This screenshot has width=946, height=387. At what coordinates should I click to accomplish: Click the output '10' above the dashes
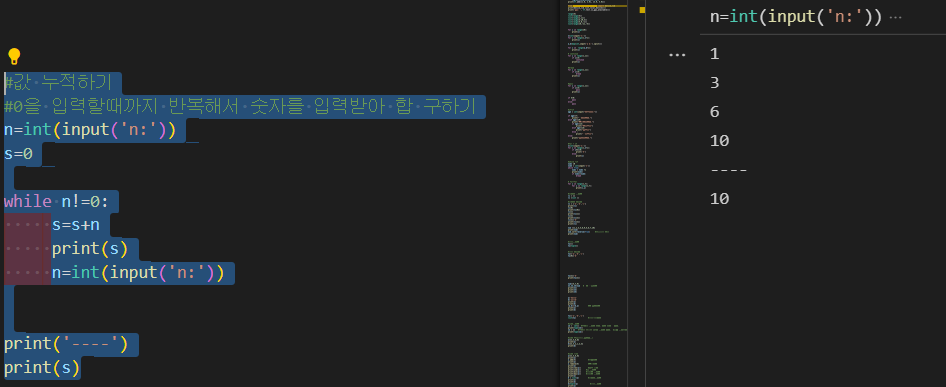[720, 141]
